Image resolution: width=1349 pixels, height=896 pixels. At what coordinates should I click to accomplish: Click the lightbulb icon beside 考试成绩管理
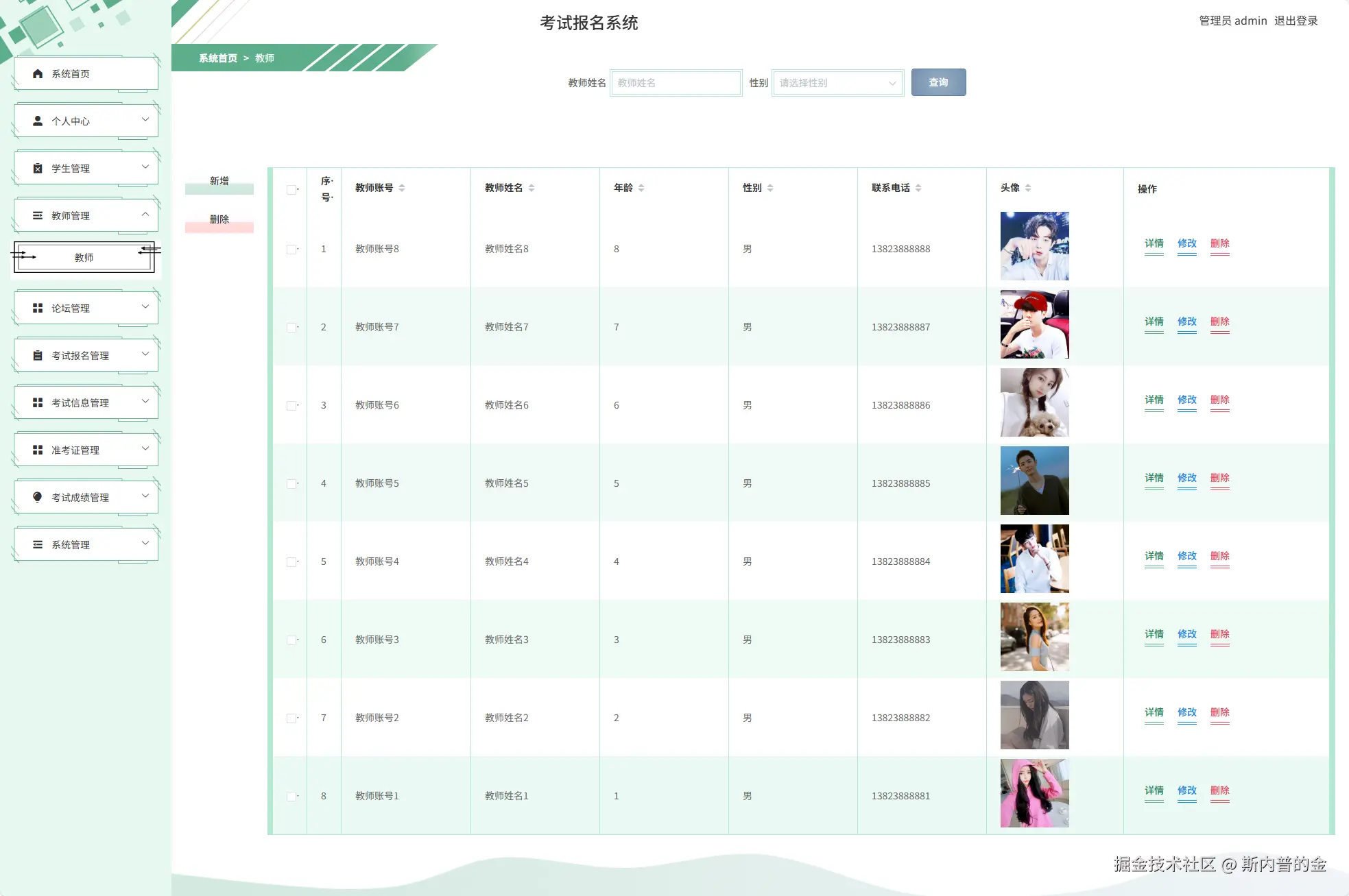pyautogui.click(x=38, y=497)
